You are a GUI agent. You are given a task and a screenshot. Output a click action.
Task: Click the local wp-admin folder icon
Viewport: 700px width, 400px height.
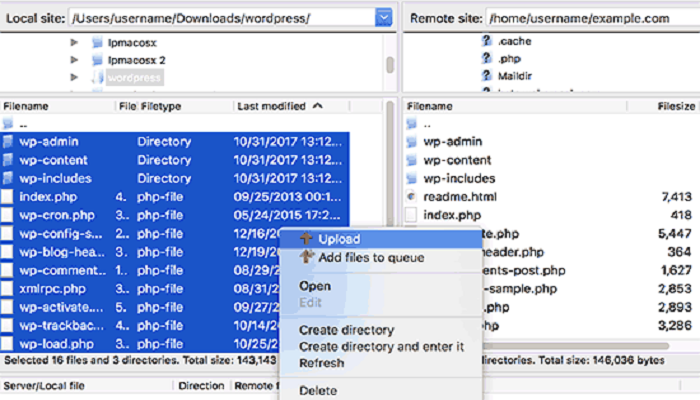[x=8, y=142]
